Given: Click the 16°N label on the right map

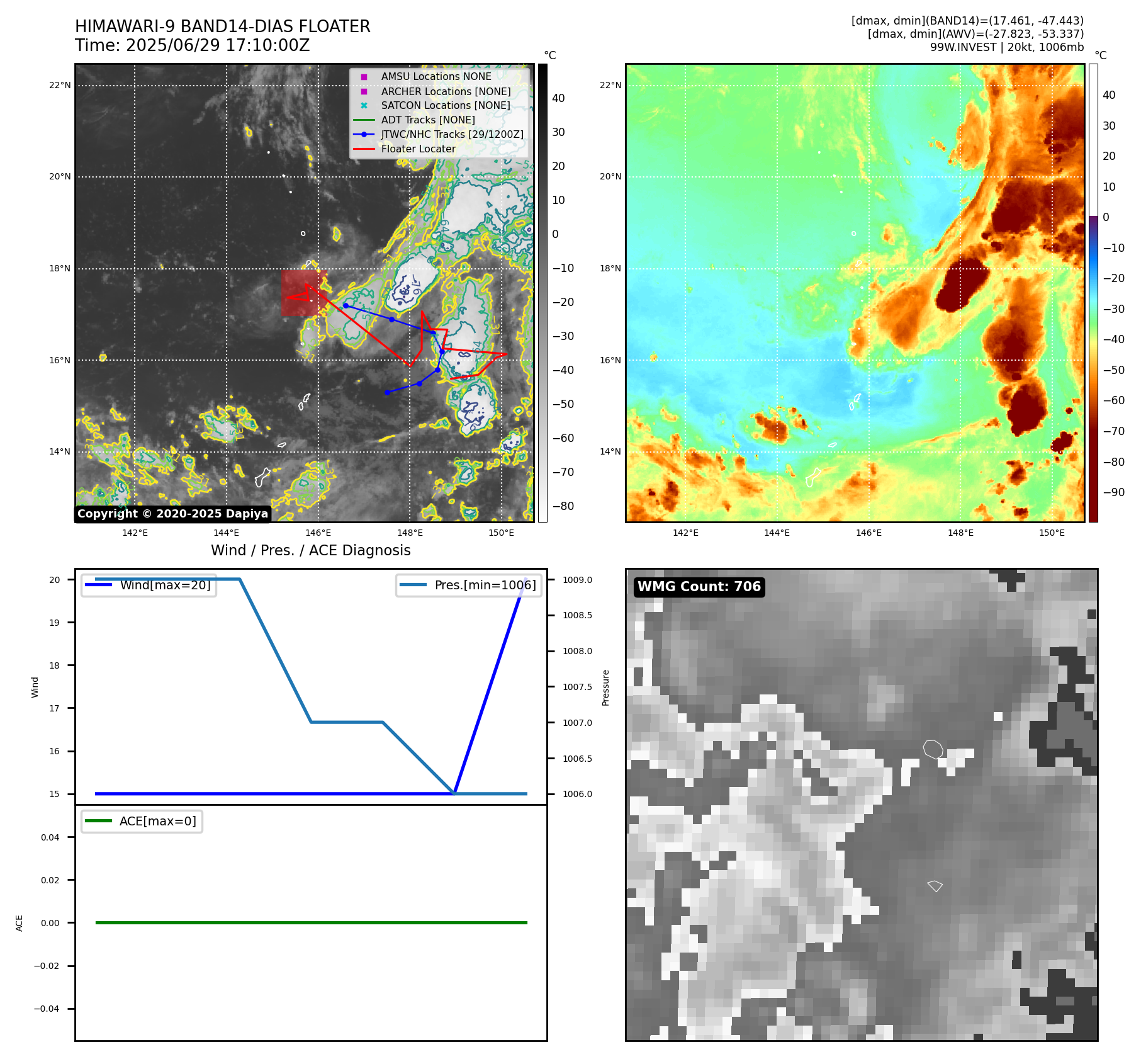Looking at the screenshot, I should pos(610,360).
